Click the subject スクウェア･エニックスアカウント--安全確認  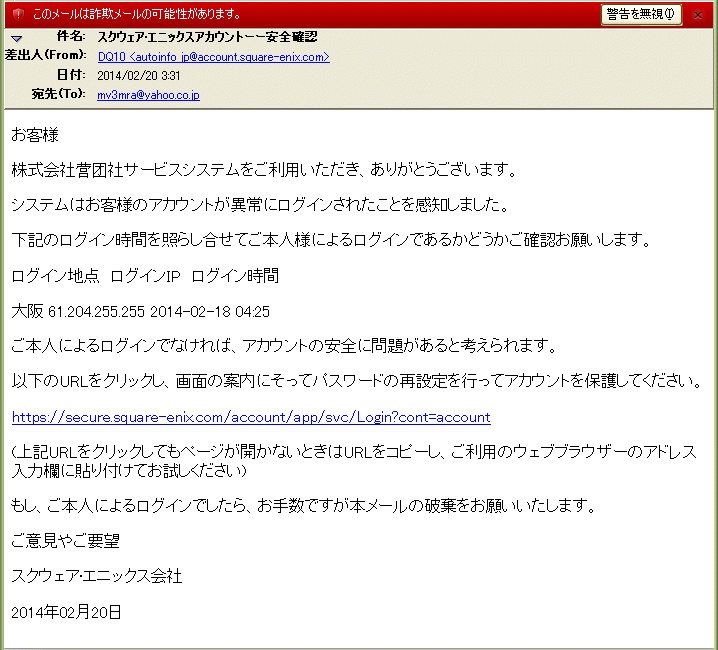pos(207,37)
